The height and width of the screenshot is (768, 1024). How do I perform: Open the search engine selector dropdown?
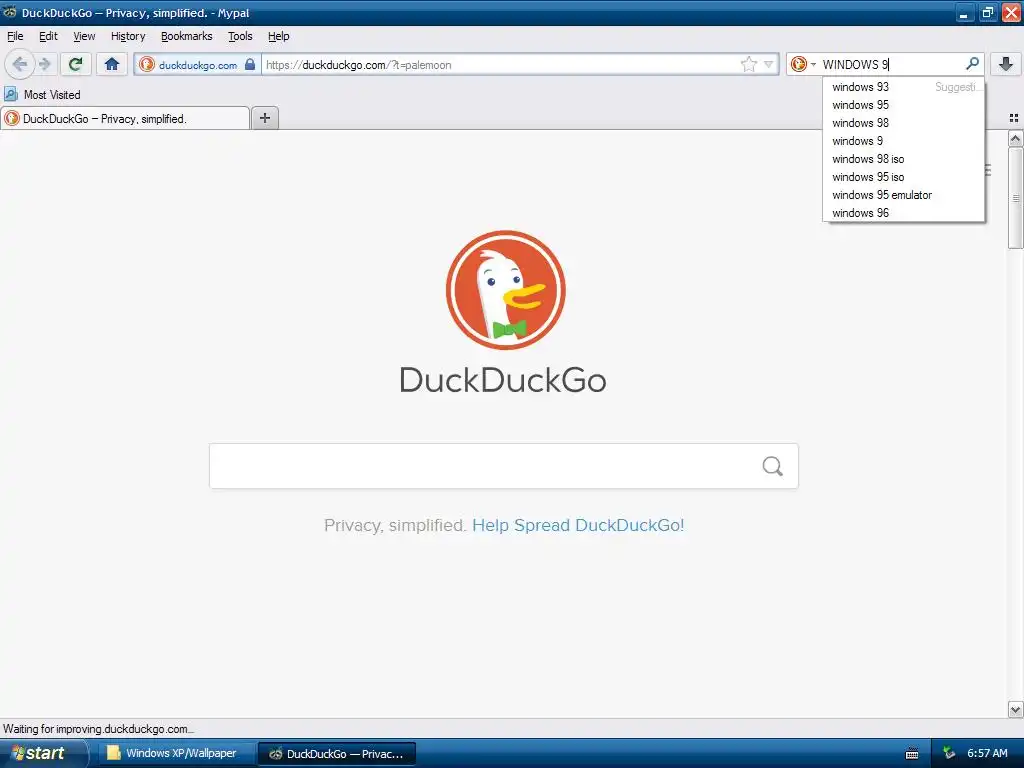[803, 64]
